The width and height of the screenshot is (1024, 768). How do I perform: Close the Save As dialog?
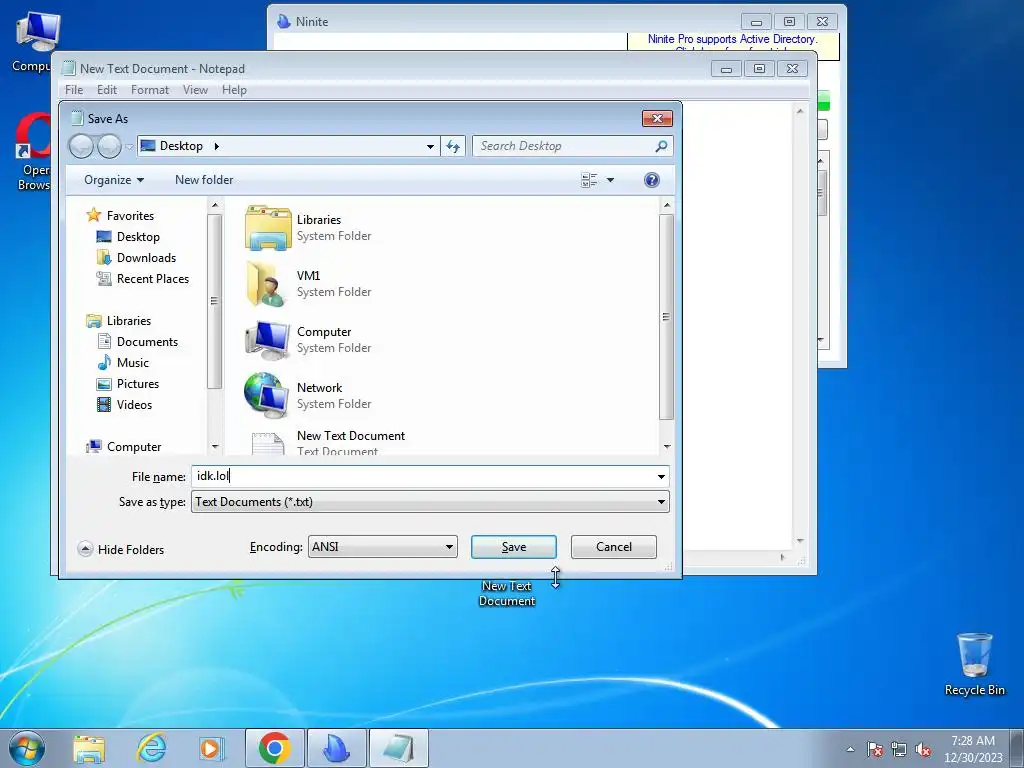(657, 118)
